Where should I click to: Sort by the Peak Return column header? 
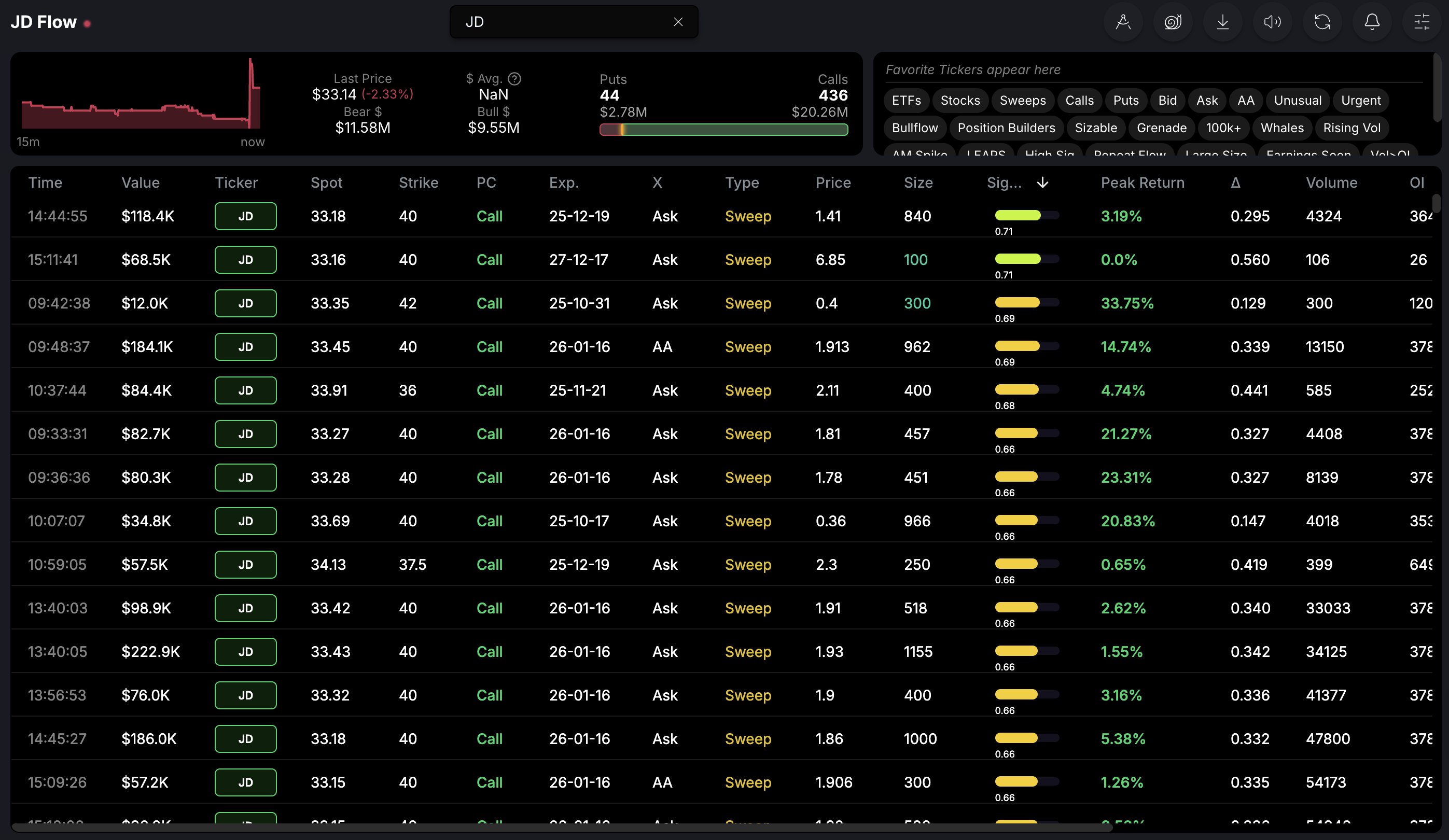1142,183
